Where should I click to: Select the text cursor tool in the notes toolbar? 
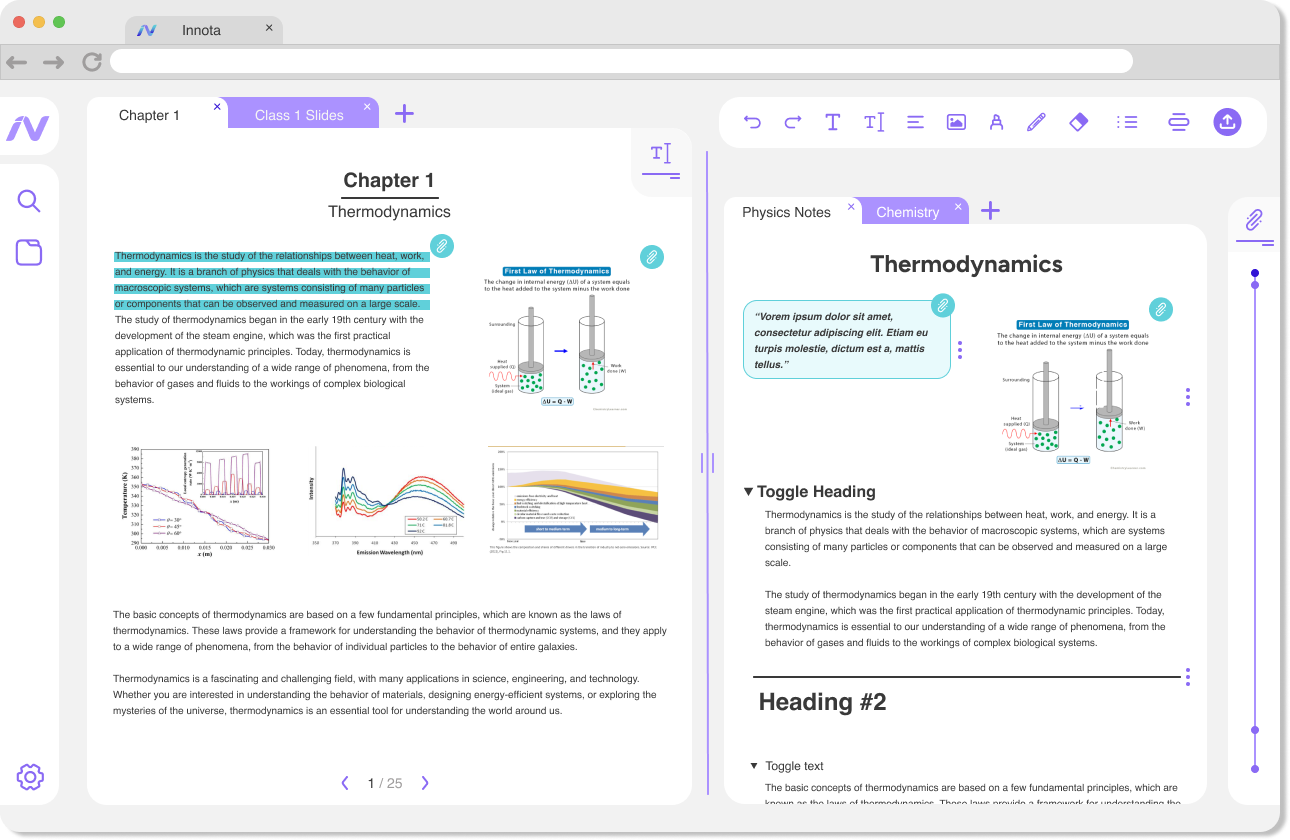(874, 122)
